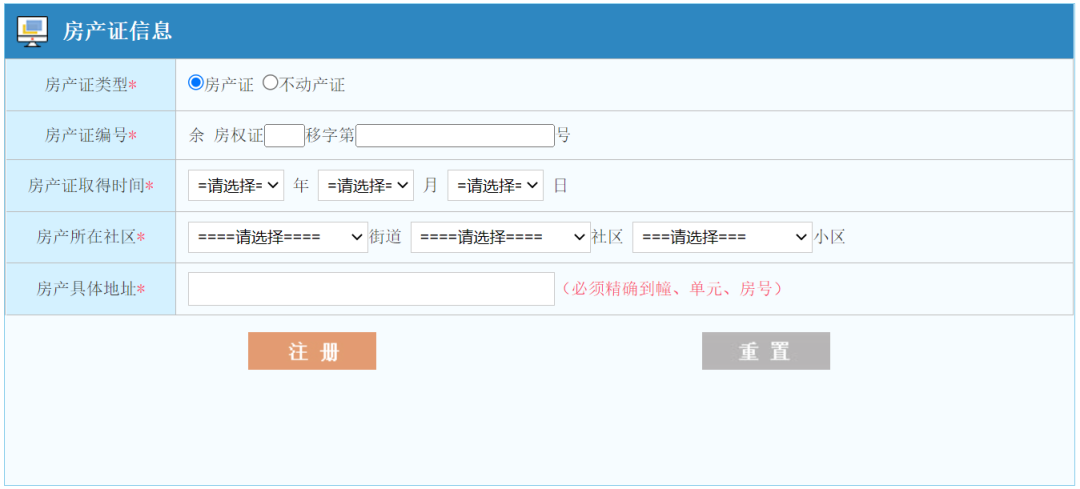Click the 房产证信息 header title

[x=117, y=31]
